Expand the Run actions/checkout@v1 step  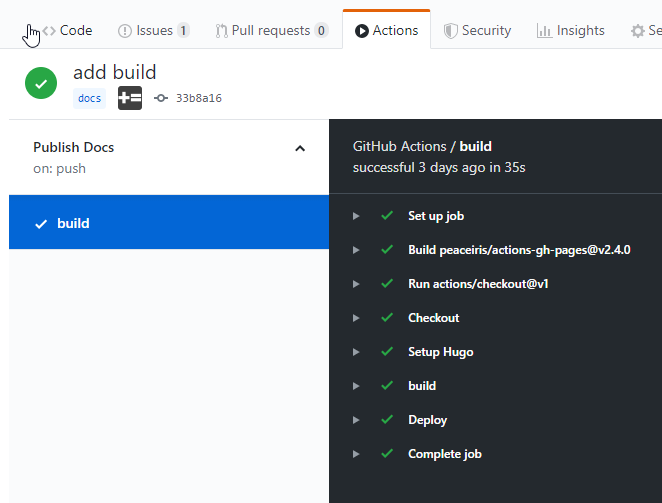pyautogui.click(x=356, y=284)
